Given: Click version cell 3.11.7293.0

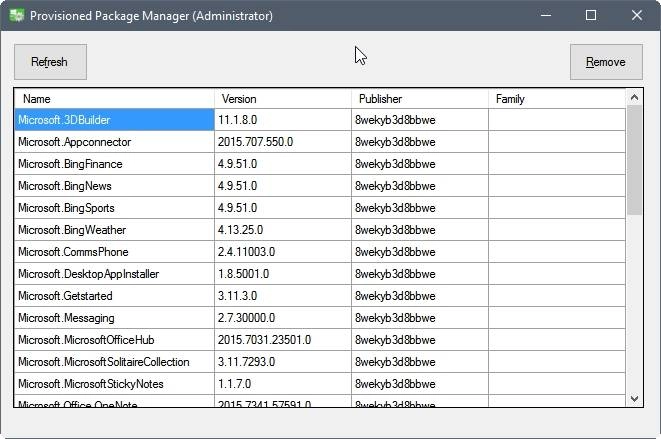Looking at the screenshot, I should [283, 362].
